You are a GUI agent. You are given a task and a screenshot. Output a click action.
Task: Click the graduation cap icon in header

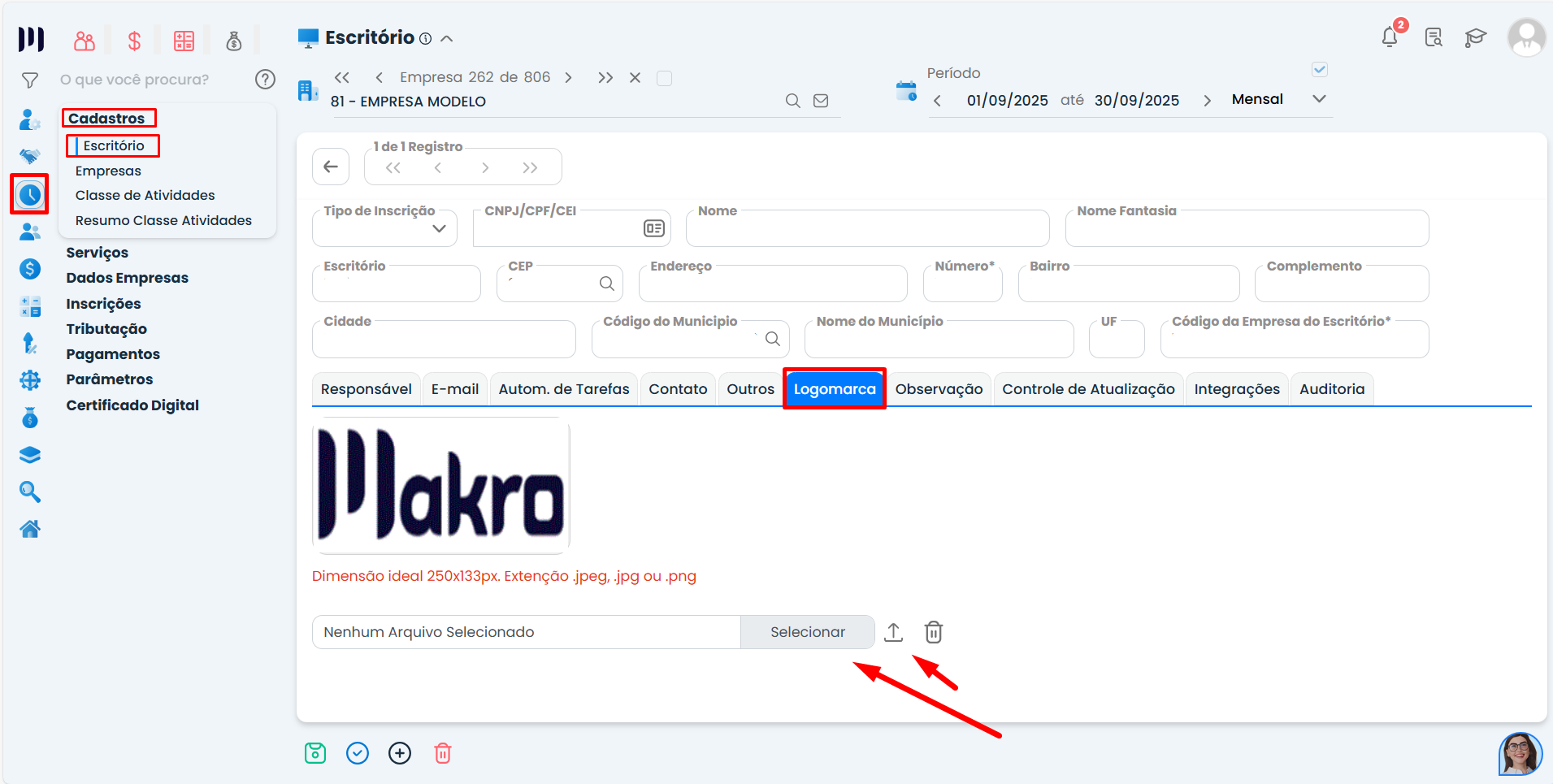[1475, 37]
